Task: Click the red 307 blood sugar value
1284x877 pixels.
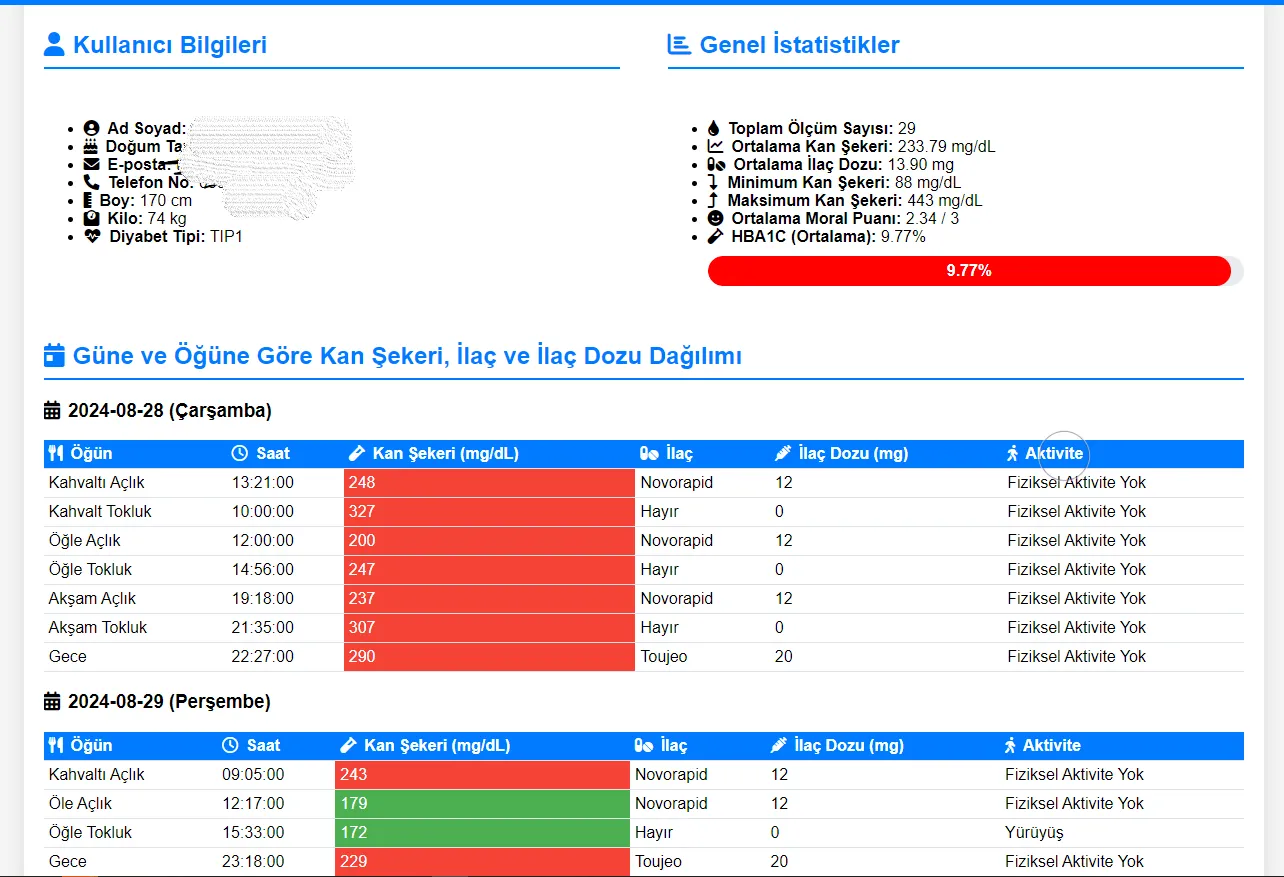Action: (x=362, y=628)
